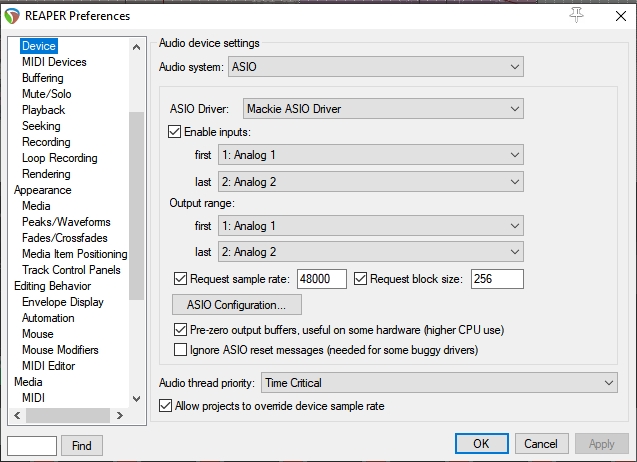Viewport: 637px width, 462px height.
Task: Click the ASIO Configuration button
Action: [237, 304]
